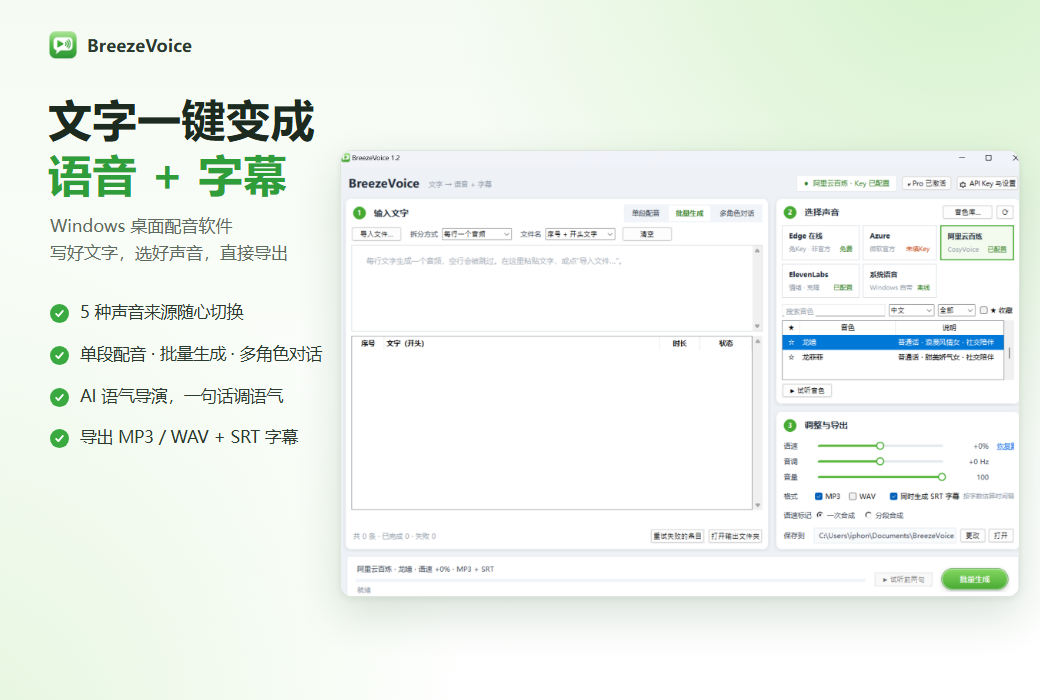The image size is (1040, 700).
Task: Click 说明 column header in voice table
Action: (949, 328)
